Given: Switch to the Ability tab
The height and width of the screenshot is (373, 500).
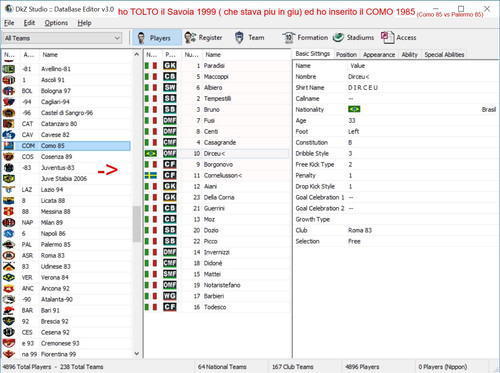Looking at the screenshot, I should coord(410,55).
